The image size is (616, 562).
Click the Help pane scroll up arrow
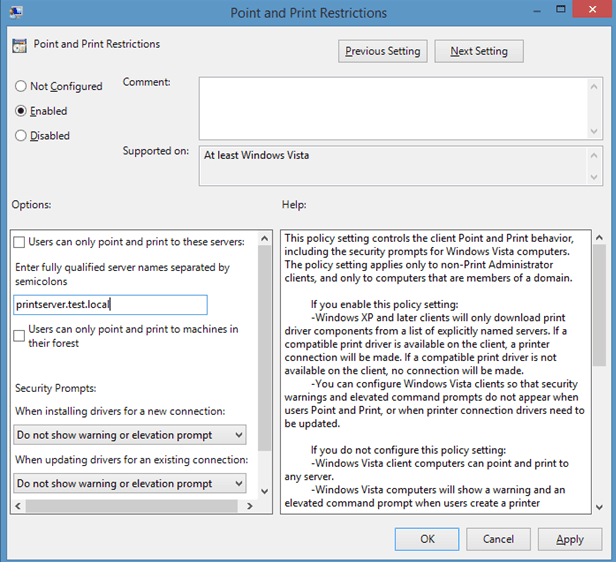click(x=600, y=237)
